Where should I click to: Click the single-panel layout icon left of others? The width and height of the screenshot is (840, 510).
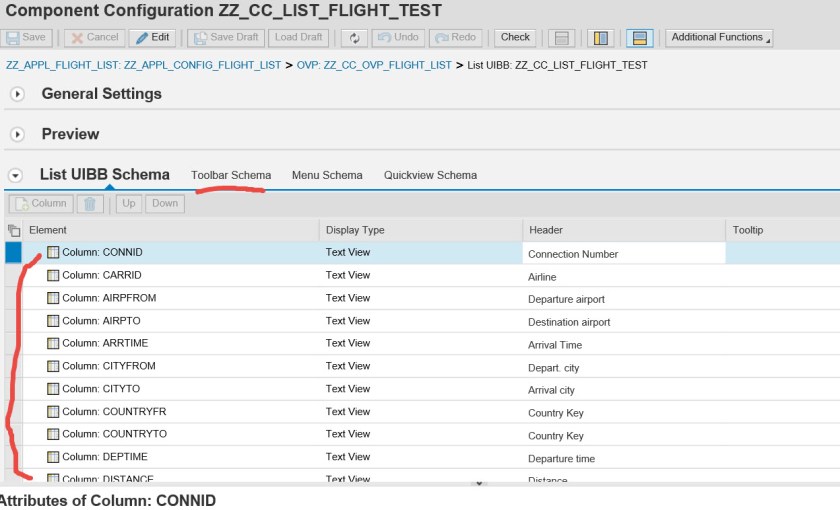pos(562,38)
